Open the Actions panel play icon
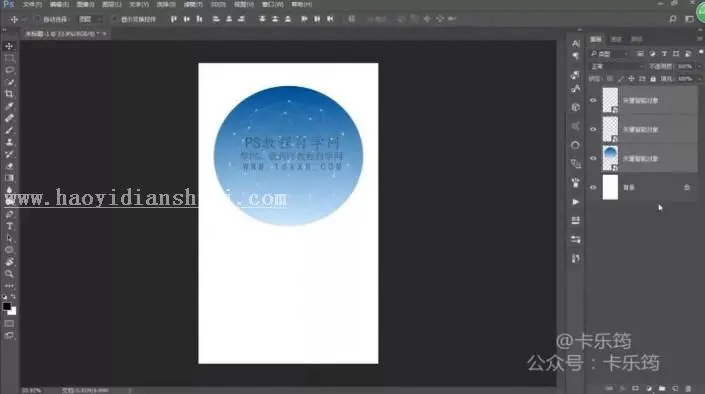 click(x=576, y=202)
